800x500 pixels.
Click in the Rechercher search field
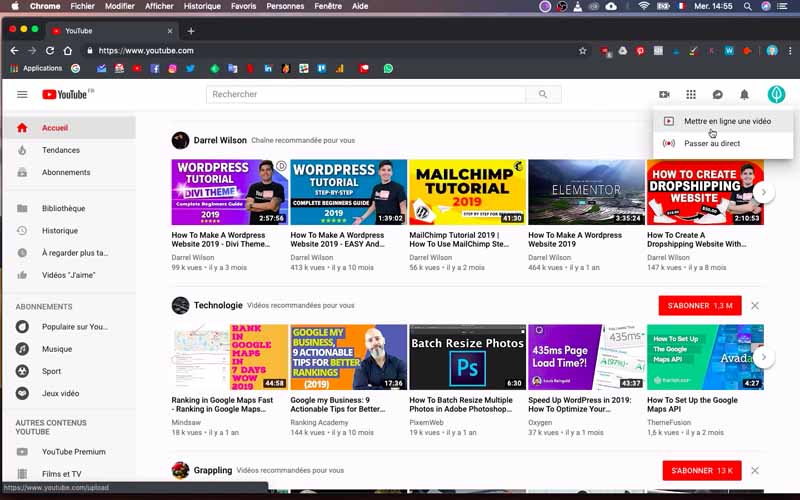[366, 94]
